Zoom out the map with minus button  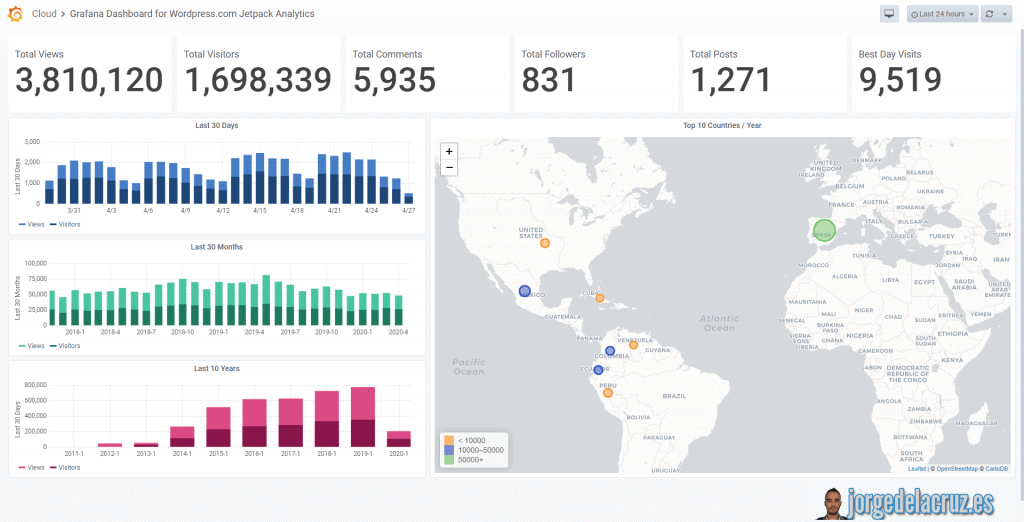point(449,167)
